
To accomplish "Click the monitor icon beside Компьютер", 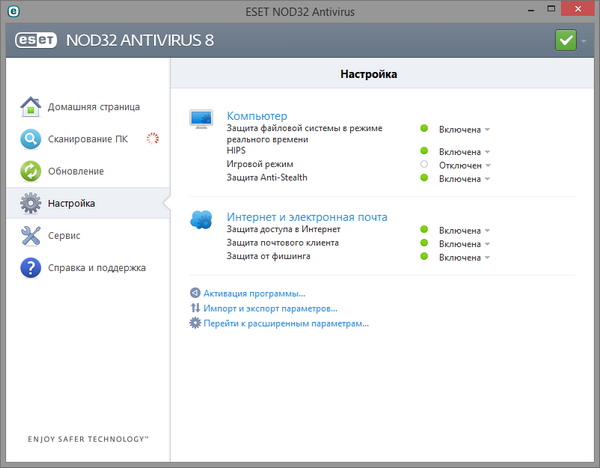I will [202, 120].
